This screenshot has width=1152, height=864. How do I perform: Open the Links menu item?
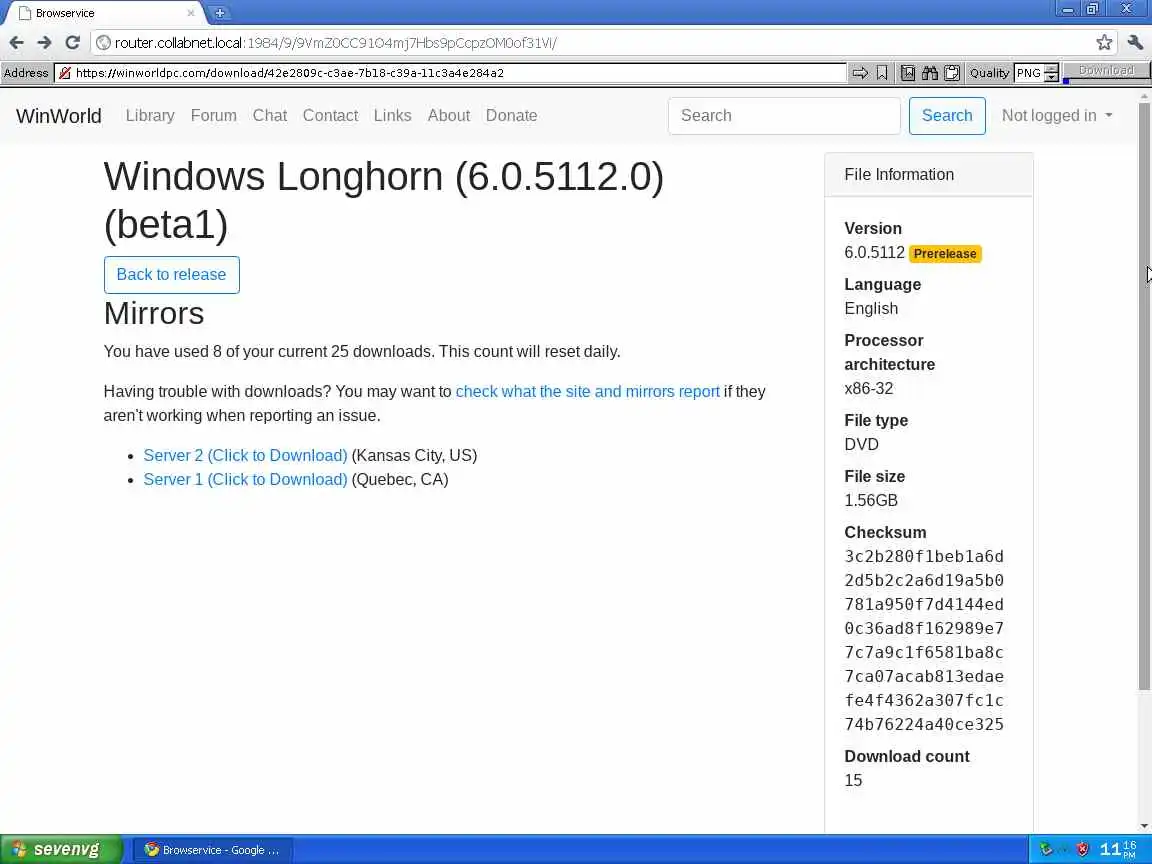point(392,115)
